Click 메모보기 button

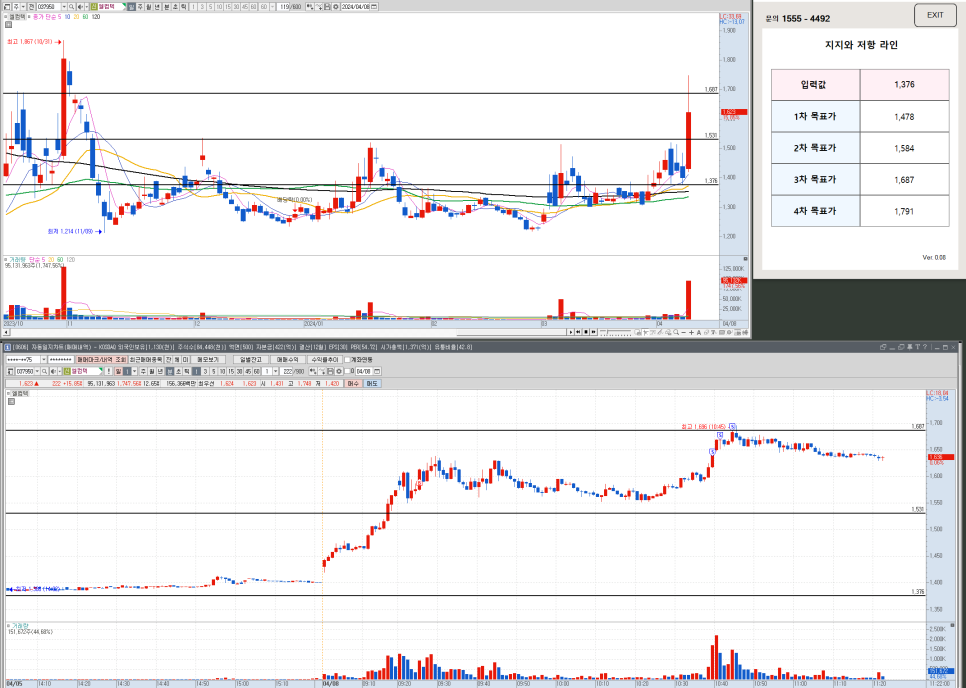(x=208, y=360)
